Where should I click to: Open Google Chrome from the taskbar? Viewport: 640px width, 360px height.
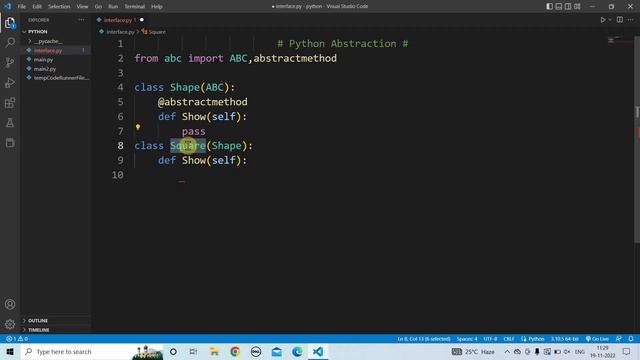[235, 351]
